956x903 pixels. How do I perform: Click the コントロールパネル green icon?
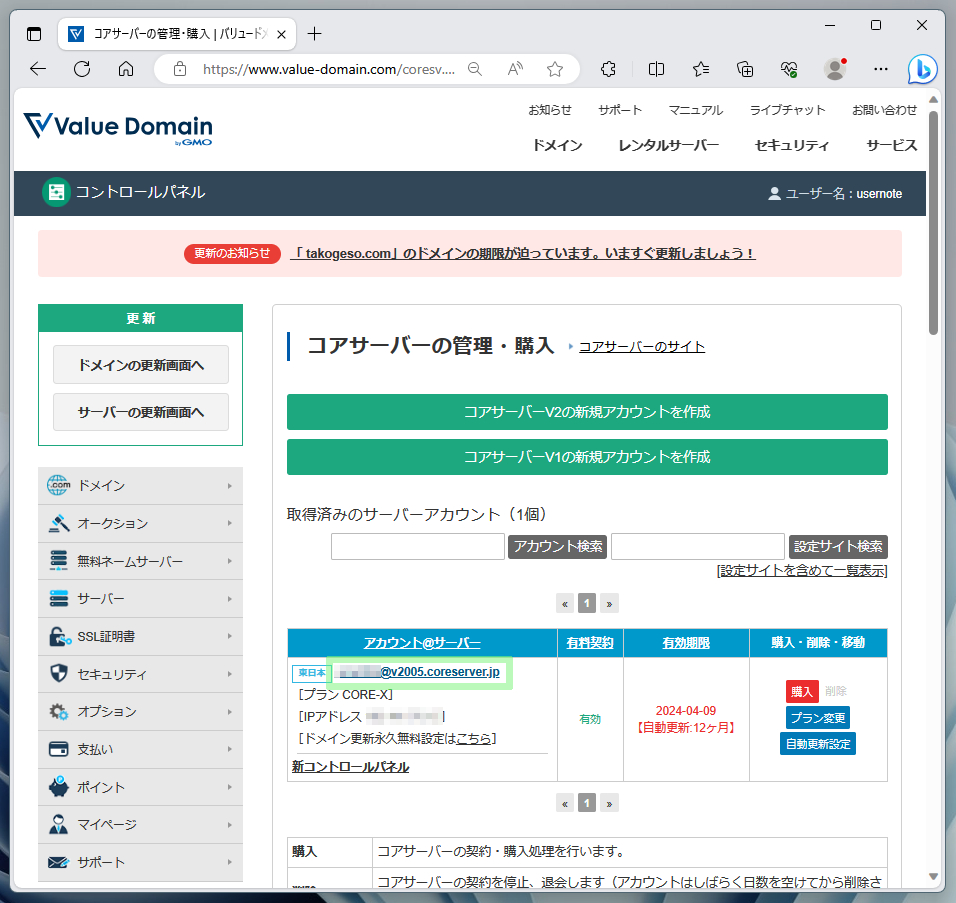[x=56, y=192]
